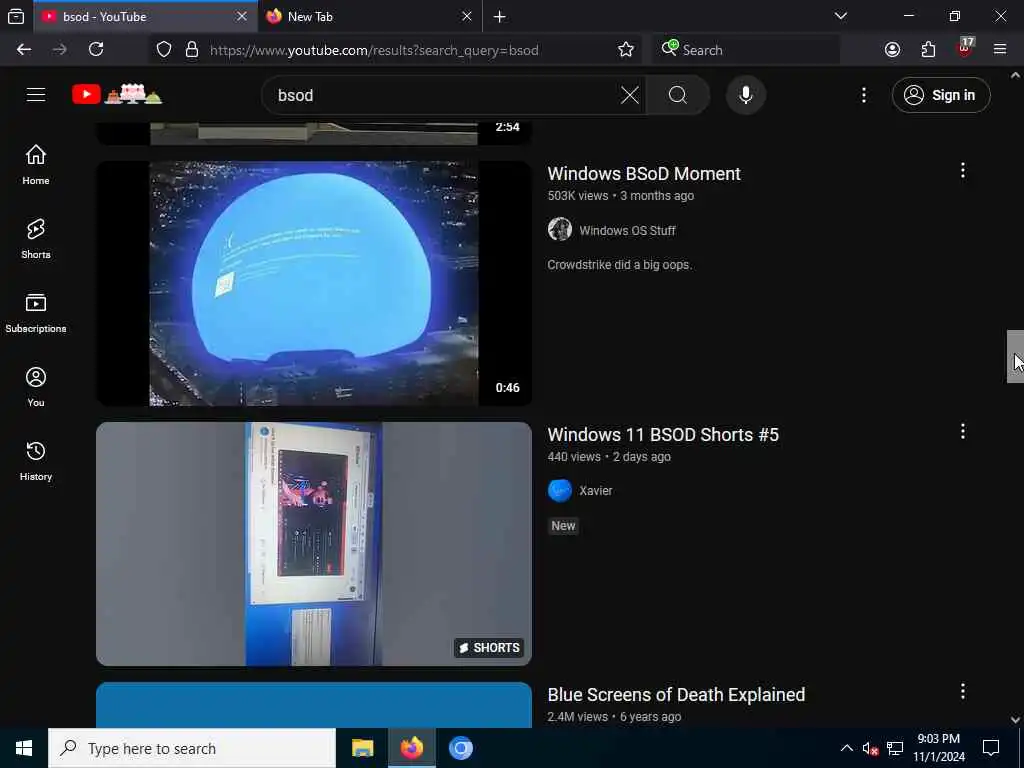Viewport: 1024px width, 768px height.
Task: Click Blue Screens of Death Explained title
Action: point(676,695)
